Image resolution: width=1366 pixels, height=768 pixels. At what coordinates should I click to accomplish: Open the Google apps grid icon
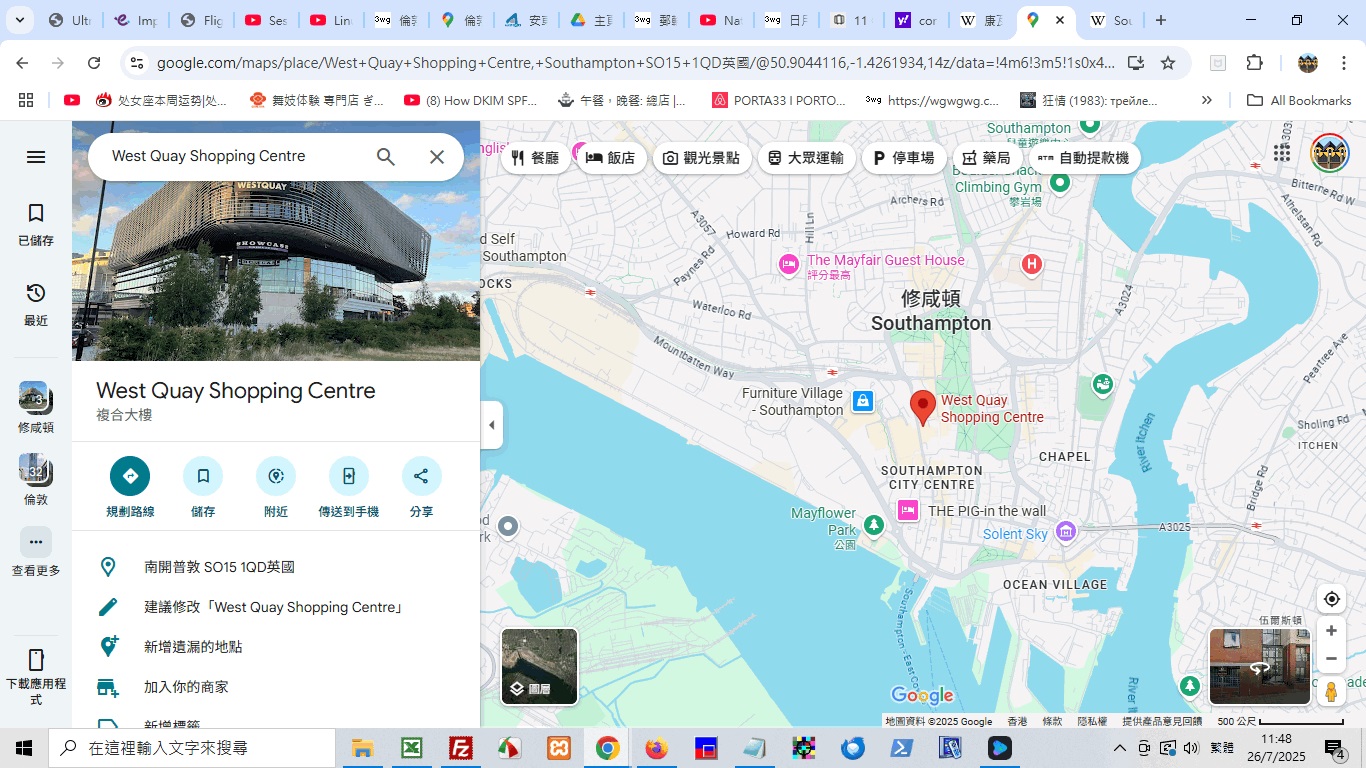tap(1282, 153)
